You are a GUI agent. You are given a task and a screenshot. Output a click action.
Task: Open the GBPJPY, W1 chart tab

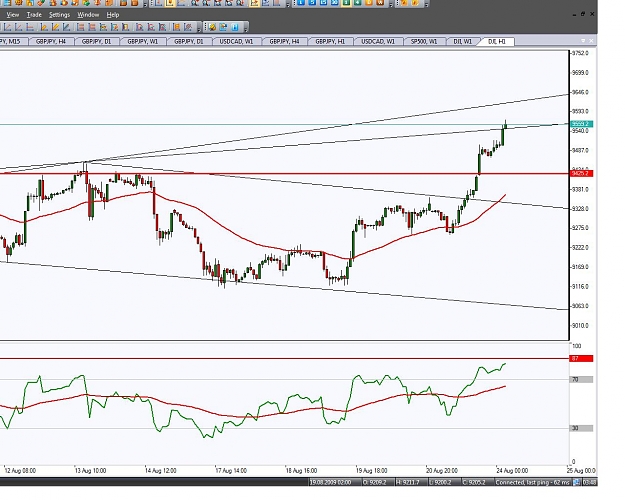click(x=143, y=41)
